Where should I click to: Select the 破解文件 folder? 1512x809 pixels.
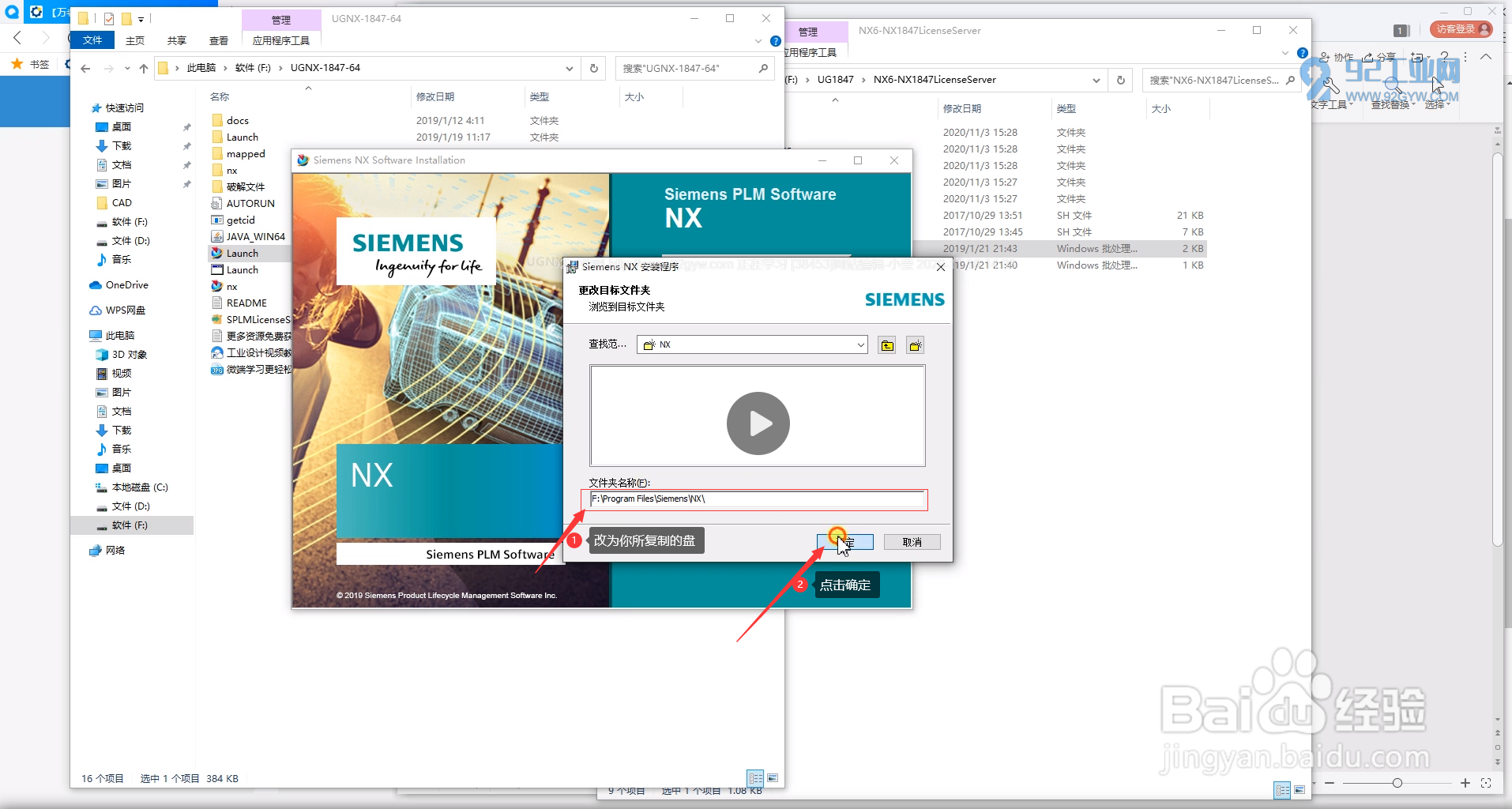click(x=245, y=187)
